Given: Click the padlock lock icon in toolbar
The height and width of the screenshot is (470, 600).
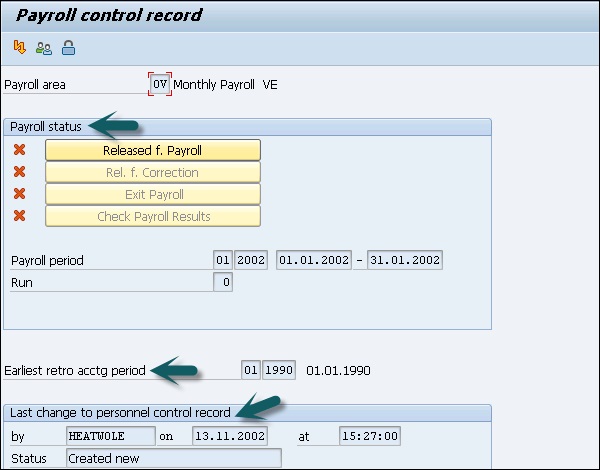Looking at the screenshot, I should pyautogui.click(x=68, y=47).
